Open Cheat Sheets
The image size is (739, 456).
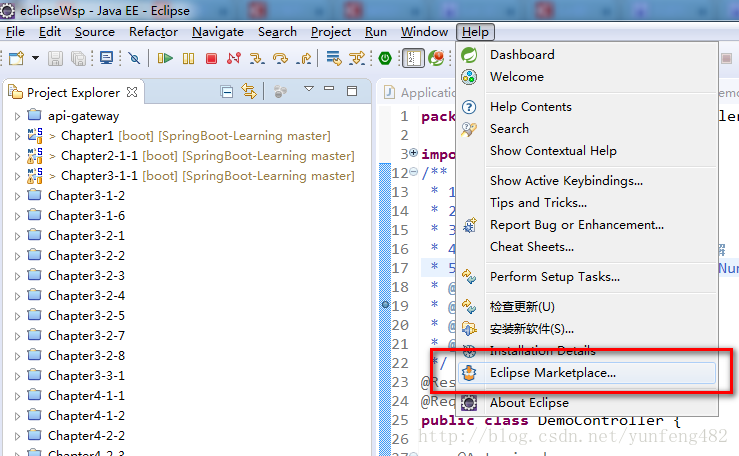click(x=587, y=247)
